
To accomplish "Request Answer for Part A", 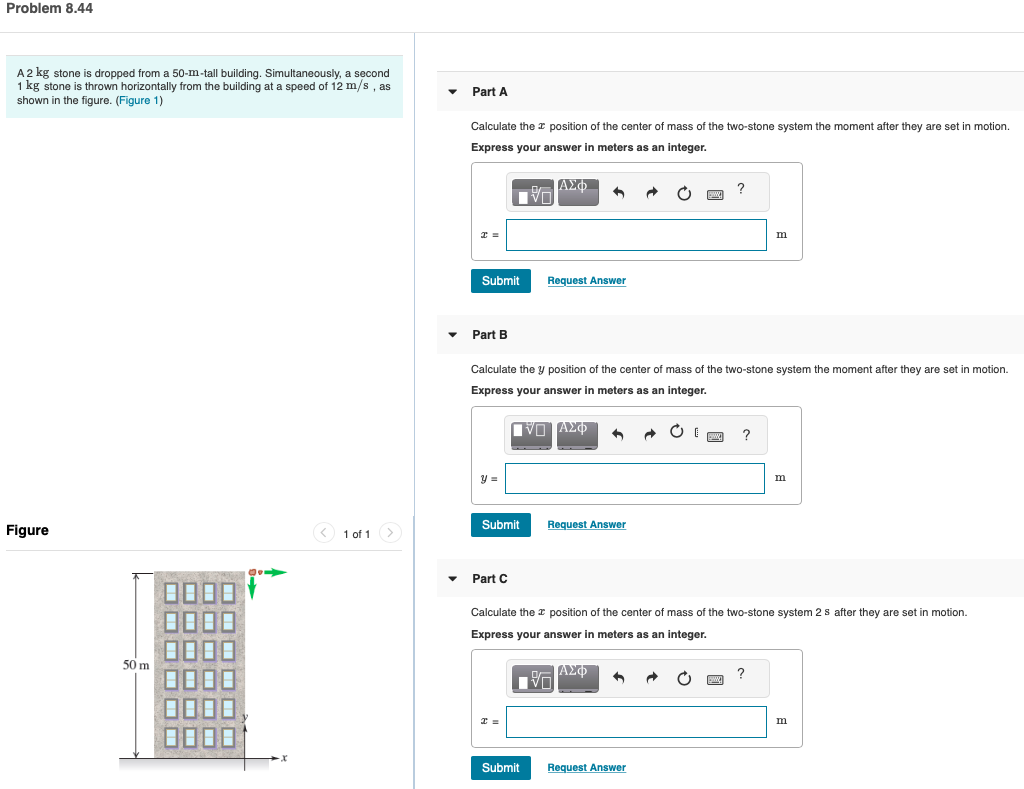I will click(586, 281).
